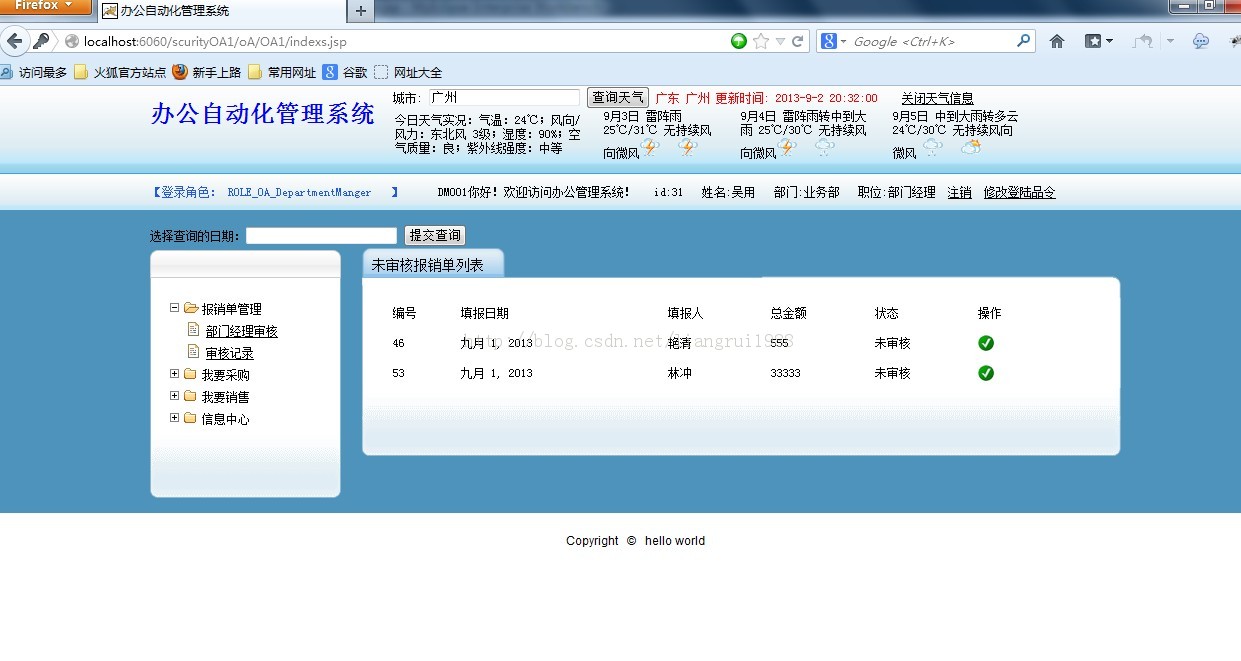The height and width of the screenshot is (661, 1241).
Task: Expand the 我要采购 tree node
Action: coord(174,374)
